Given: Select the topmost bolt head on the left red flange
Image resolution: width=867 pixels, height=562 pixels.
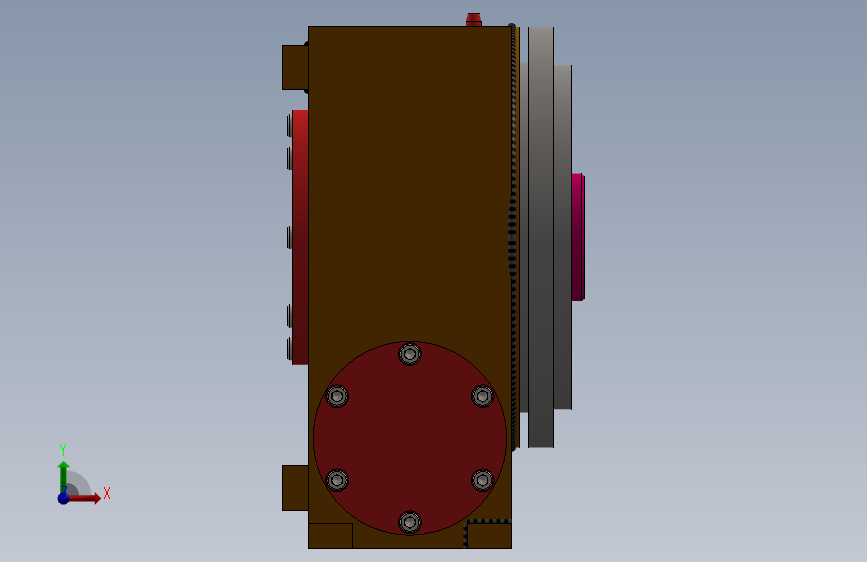Looking at the screenshot, I should click(x=289, y=126).
